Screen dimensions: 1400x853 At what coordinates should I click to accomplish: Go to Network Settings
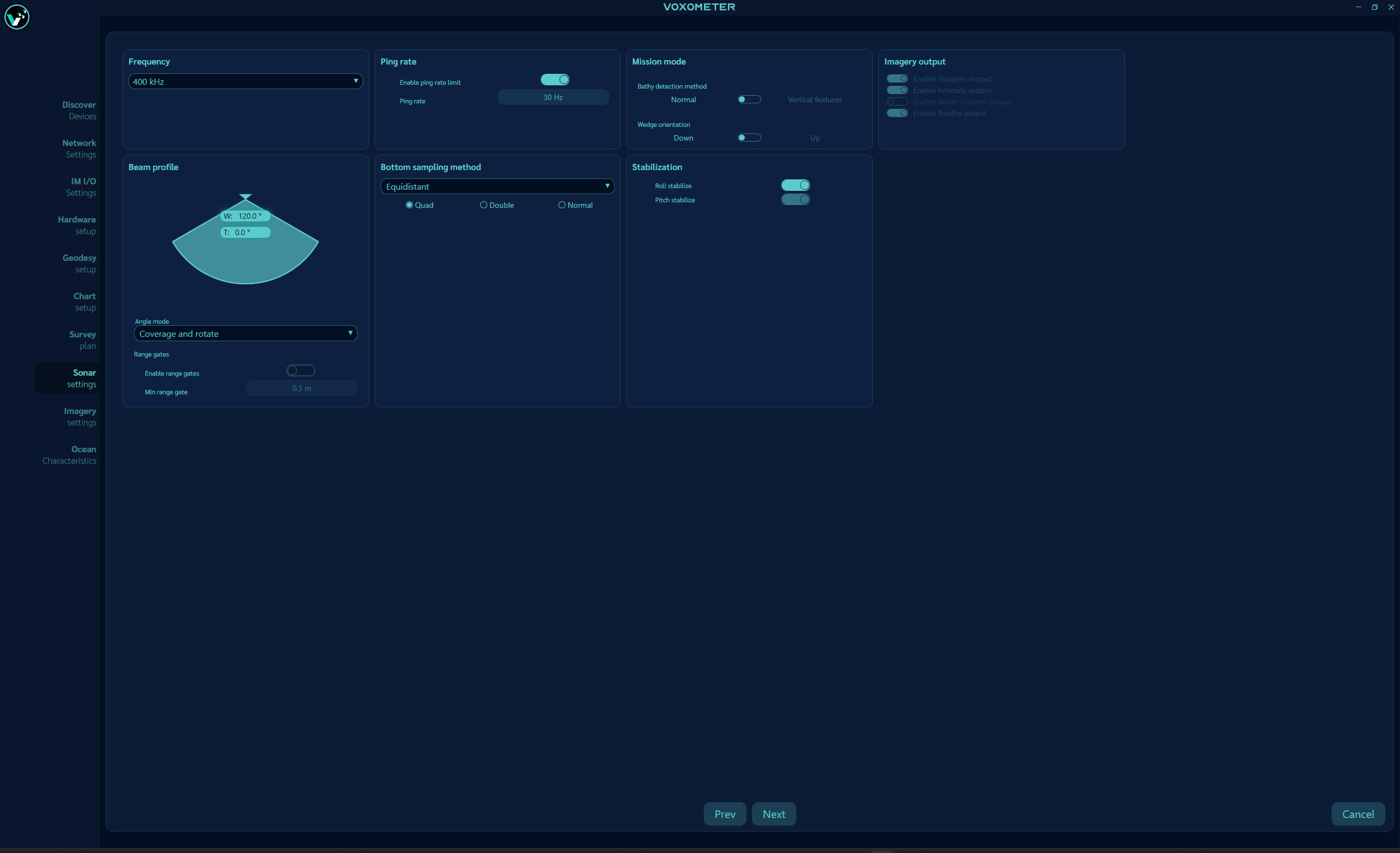tap(79, 149)
